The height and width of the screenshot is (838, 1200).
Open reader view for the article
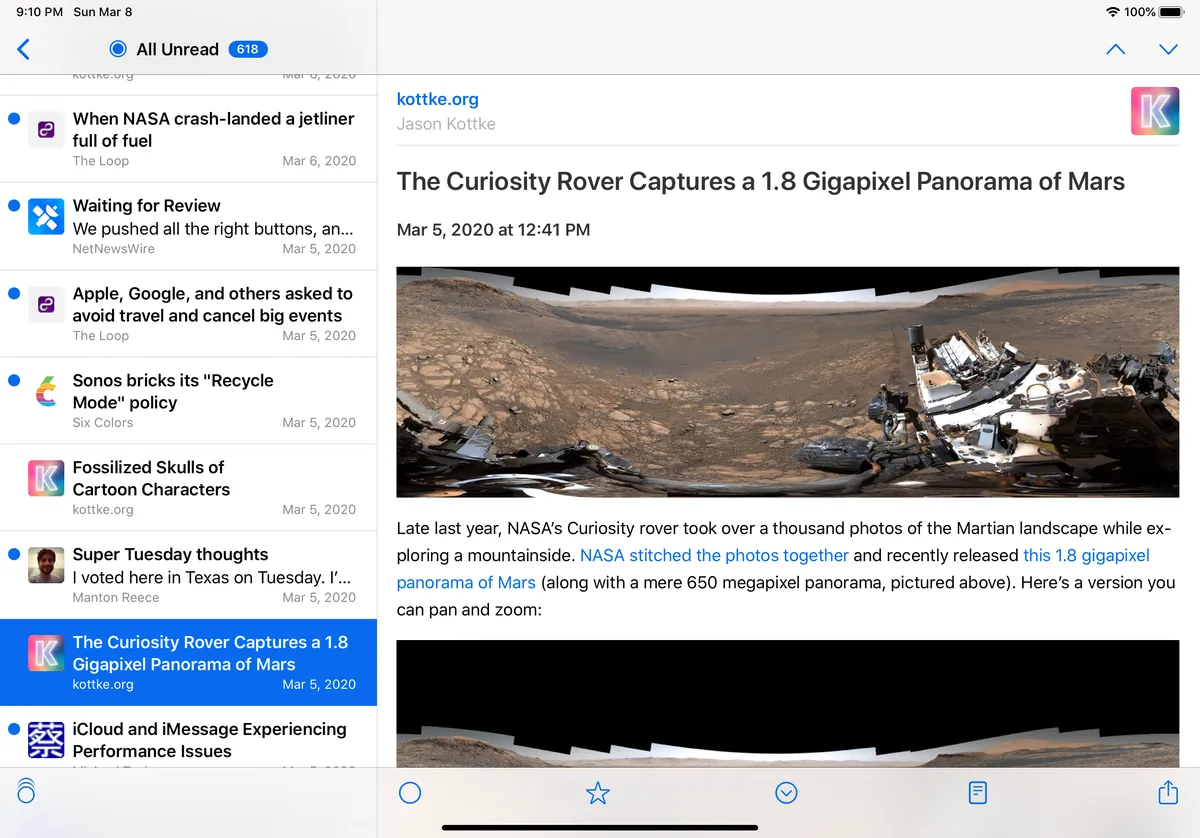[978, 793]
